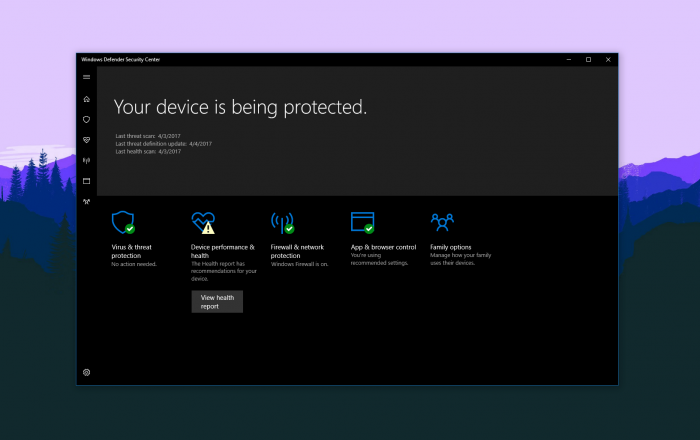Click the large firewall antenna tile icon
The image size is (700, 440).
[282, 222]
